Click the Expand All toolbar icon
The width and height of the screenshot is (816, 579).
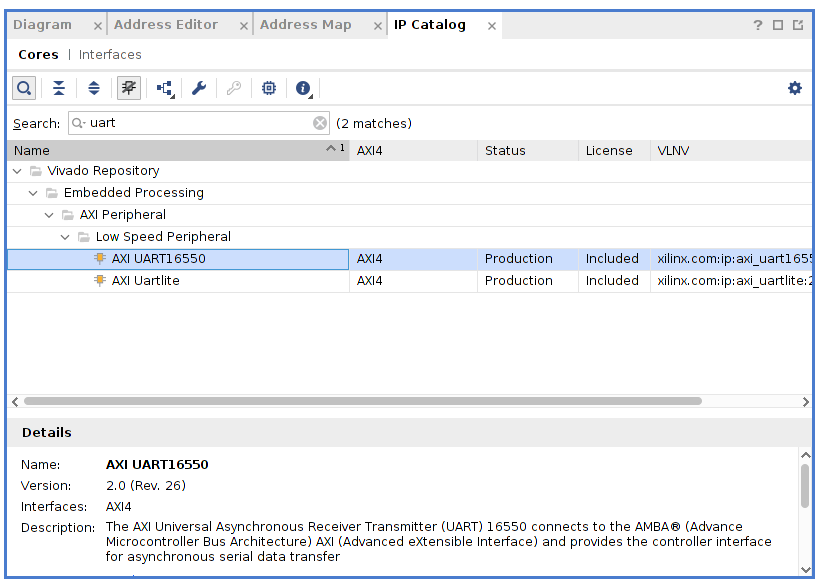point(94,88)
